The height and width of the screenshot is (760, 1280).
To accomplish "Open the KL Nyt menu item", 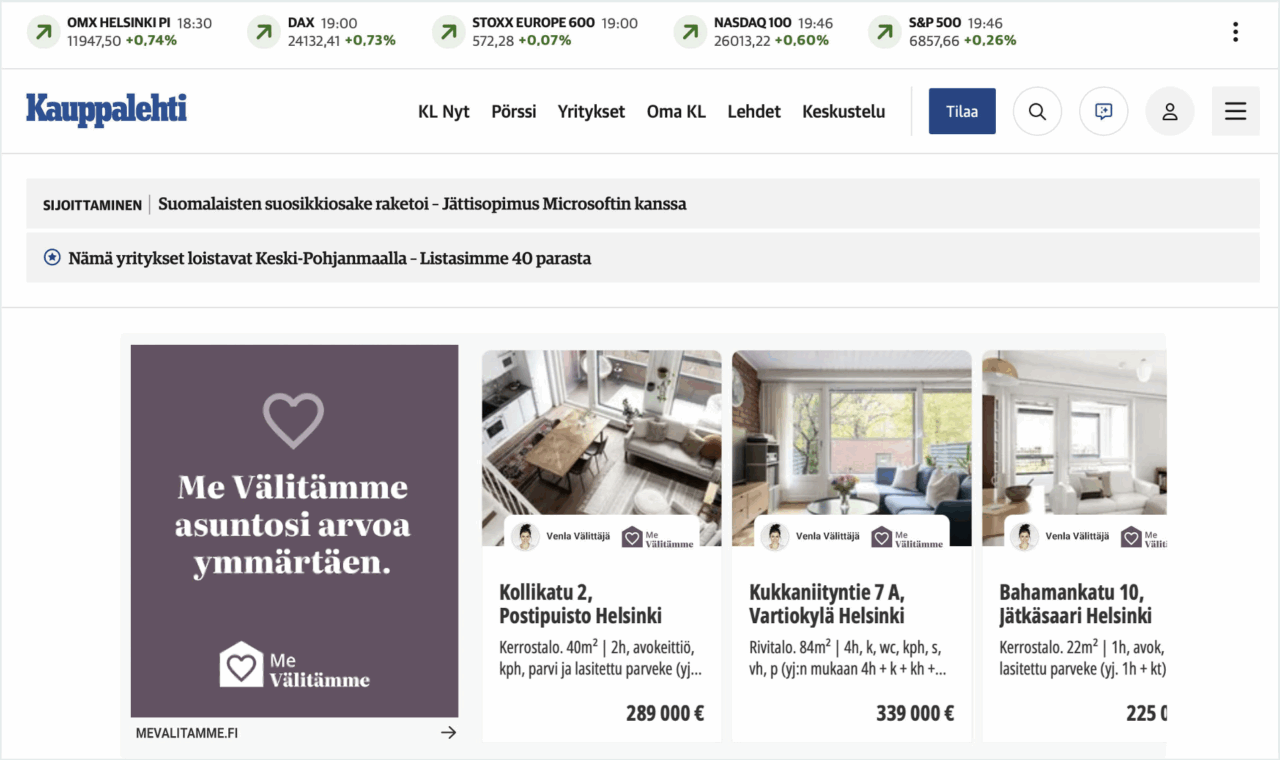I will [444, 112].
